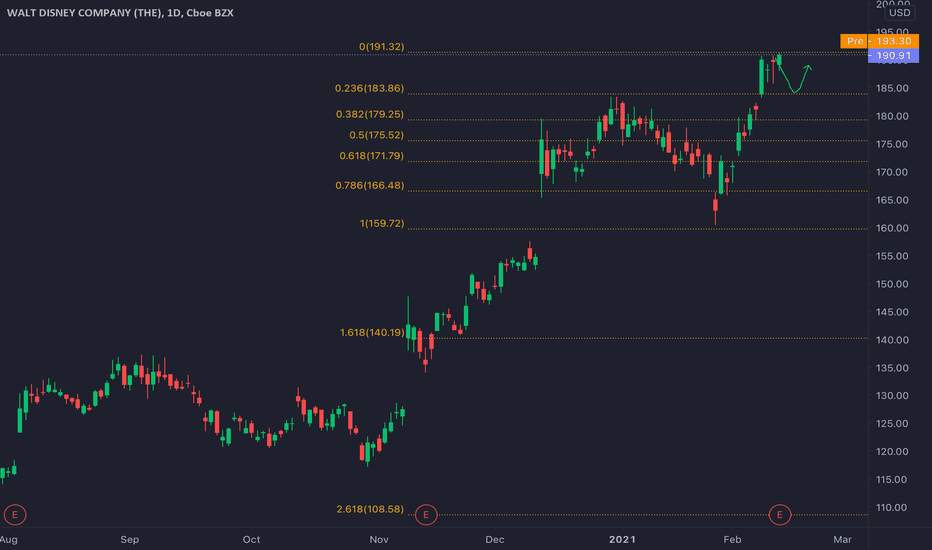Select the 0.786(166.48) Fibonacci level label
The image size is (932, 550).
pos(370,186)
